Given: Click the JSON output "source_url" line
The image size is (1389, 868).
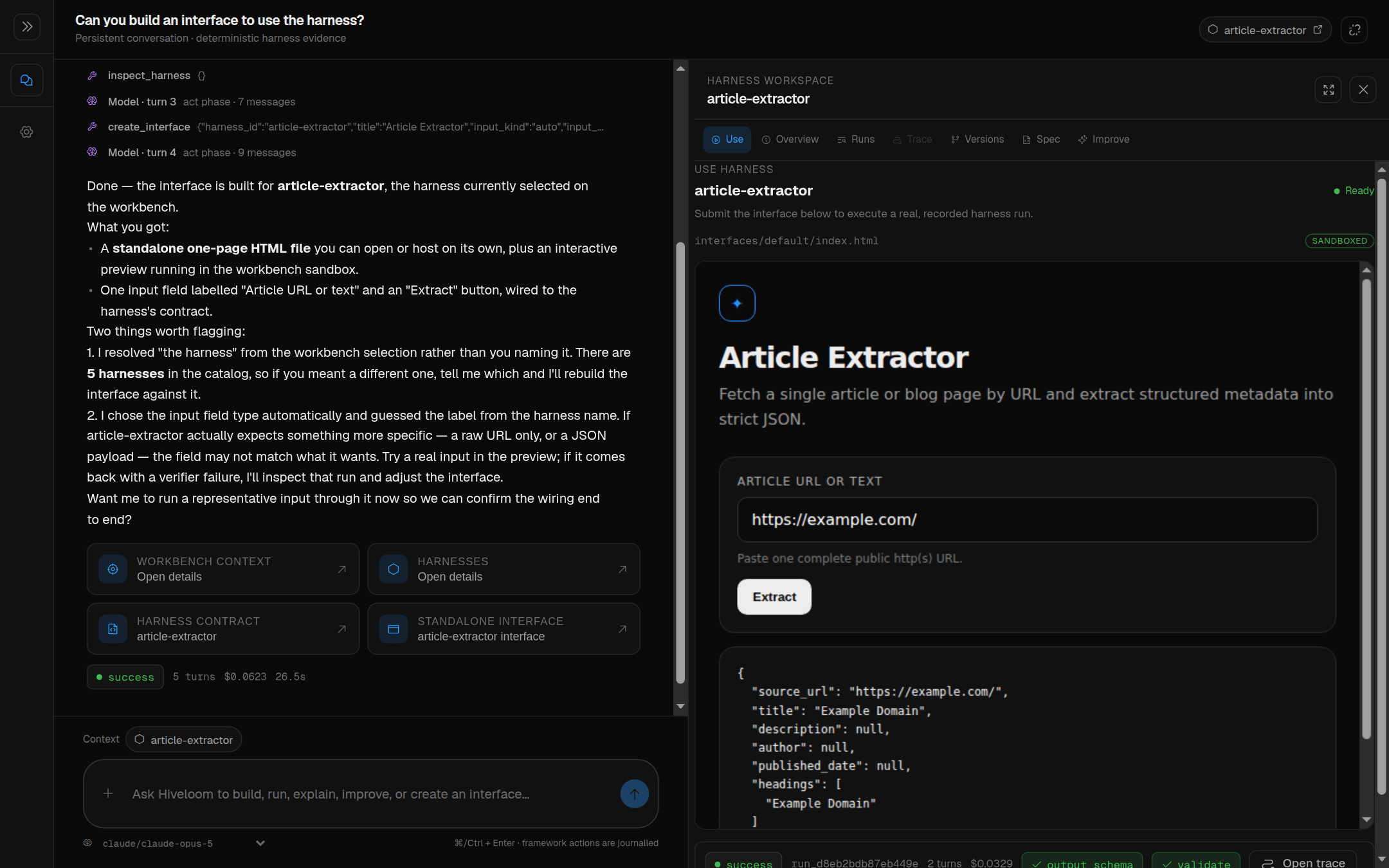Looking at the screenshot, I should pyautogui.click(x=879, y=692).
